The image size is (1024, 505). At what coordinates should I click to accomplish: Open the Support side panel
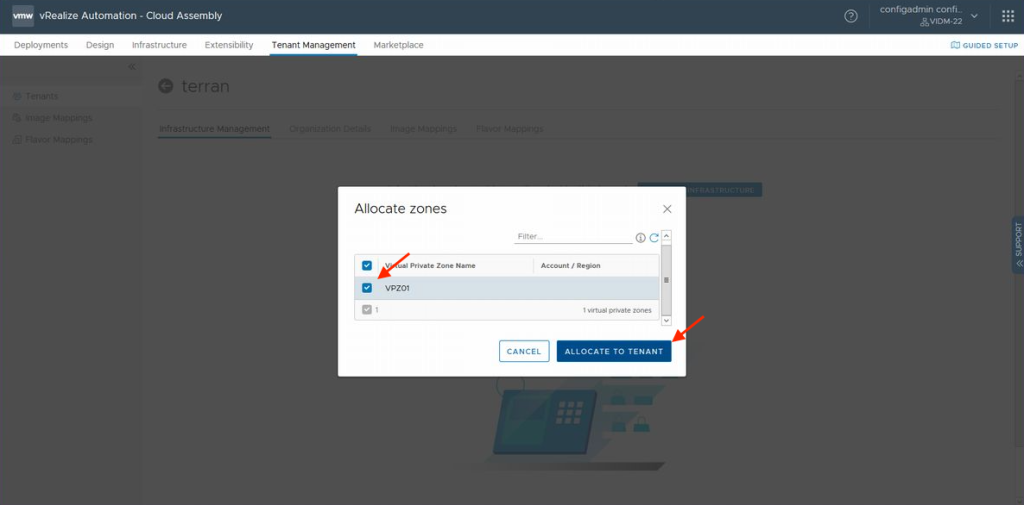[1018, 244]
